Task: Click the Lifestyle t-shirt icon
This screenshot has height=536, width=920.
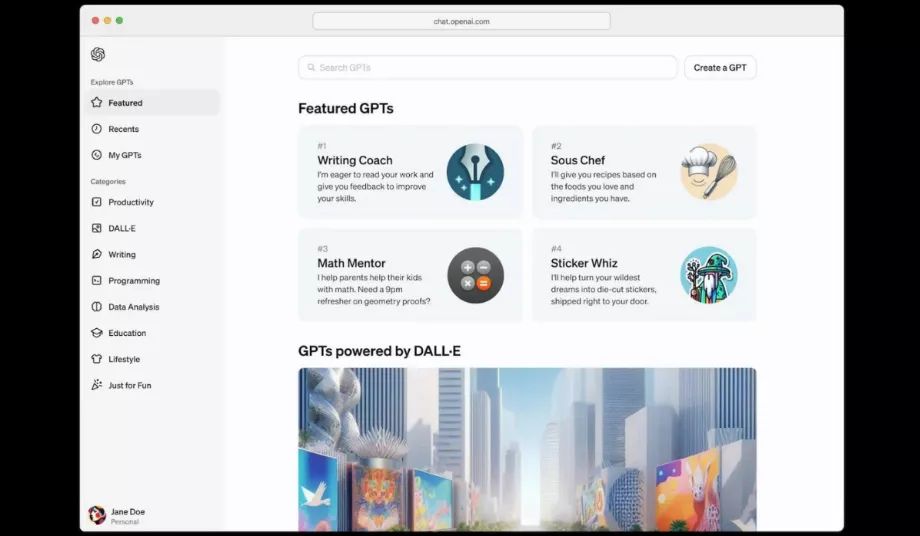Action: click(x=97, y=358)
